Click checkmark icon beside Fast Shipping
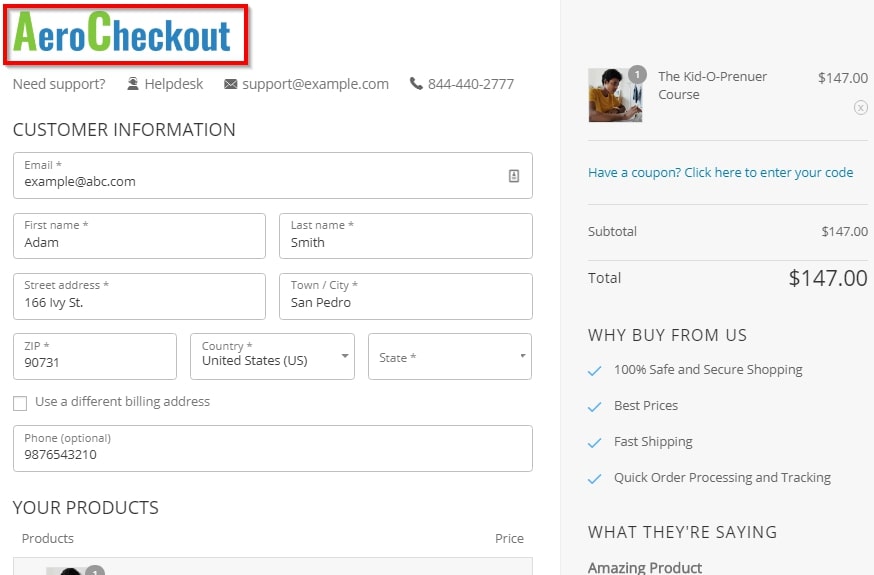 point(595,443)
